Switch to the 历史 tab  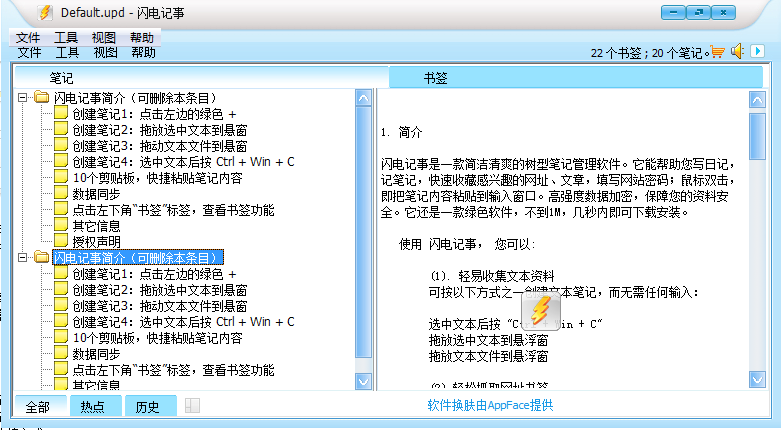click(x=148, y=406)
